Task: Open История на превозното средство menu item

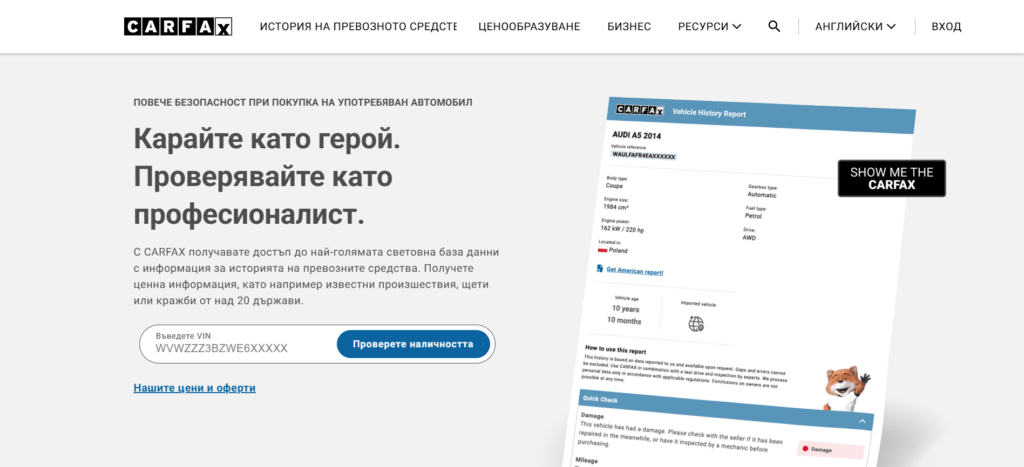Action: [x=358, y=27]
